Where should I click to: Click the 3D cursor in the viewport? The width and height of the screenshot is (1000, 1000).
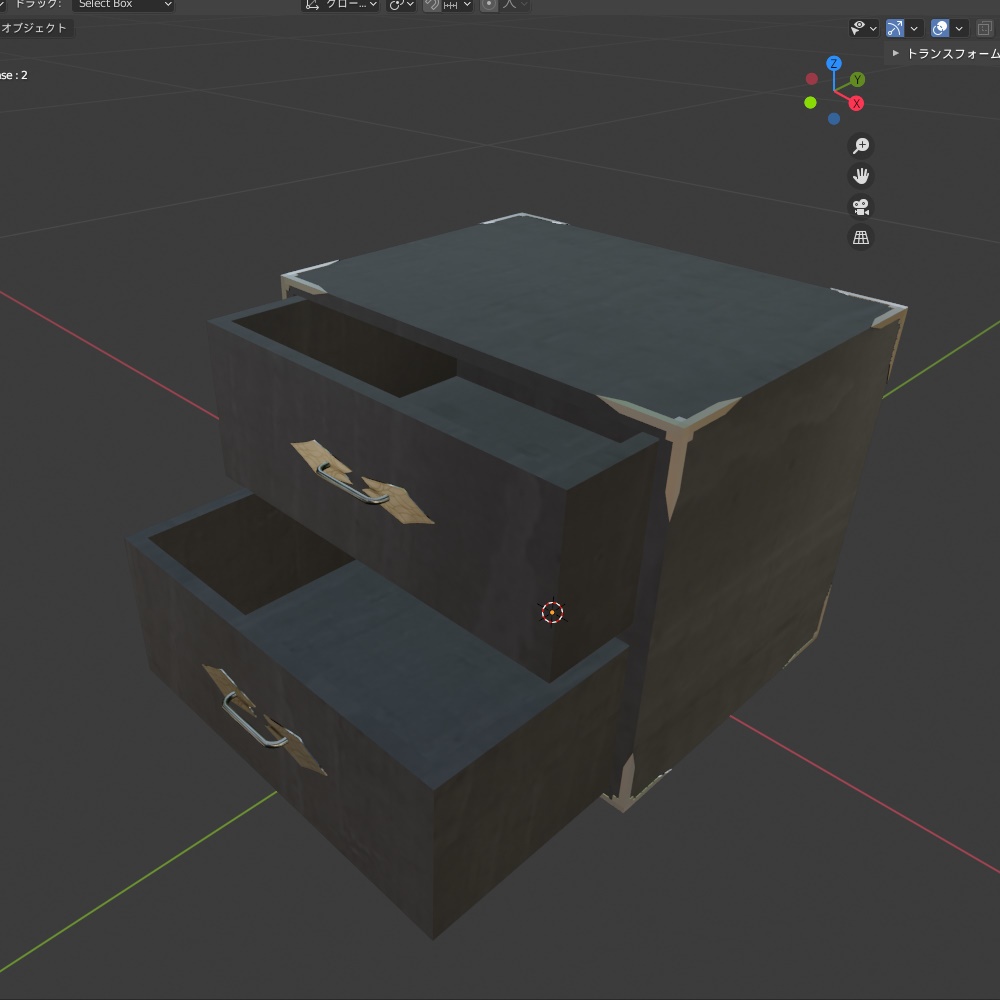point(553,611)
